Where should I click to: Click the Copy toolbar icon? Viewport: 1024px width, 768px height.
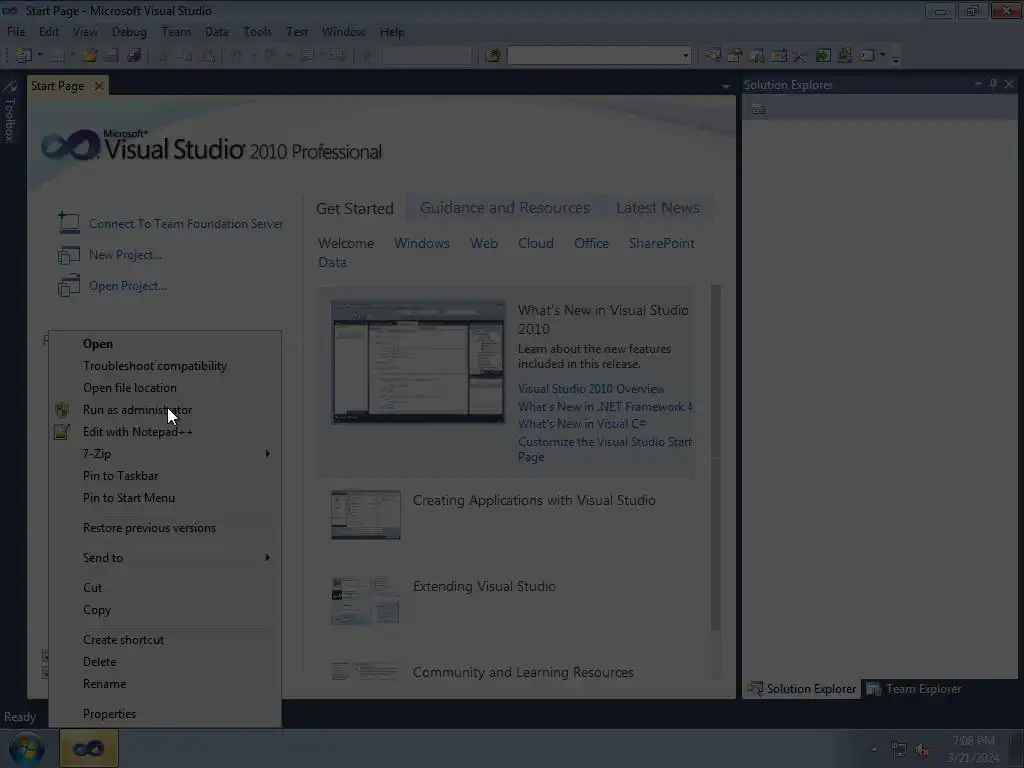[184, 56]
